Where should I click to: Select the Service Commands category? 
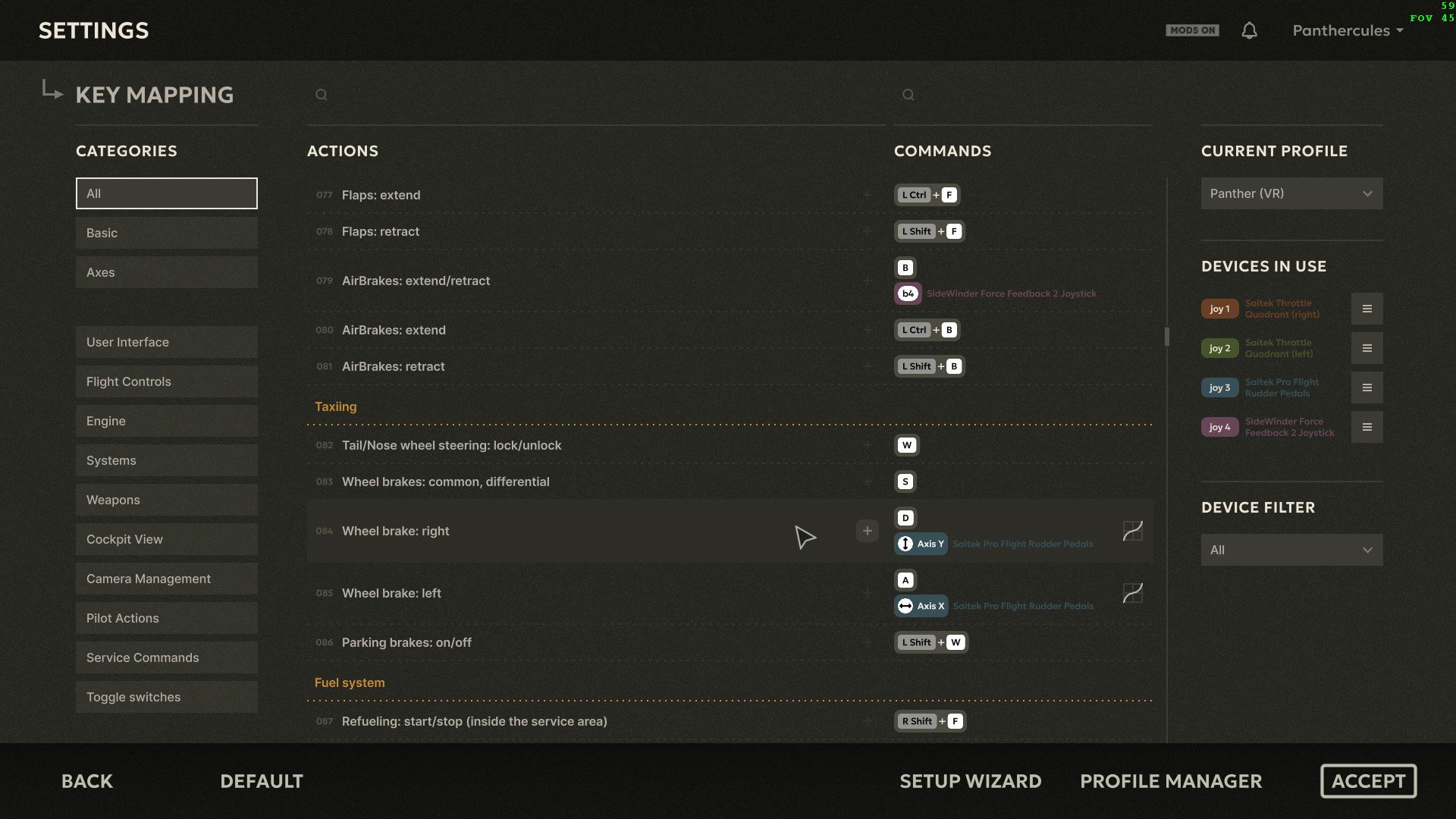(x=167, y=657)
